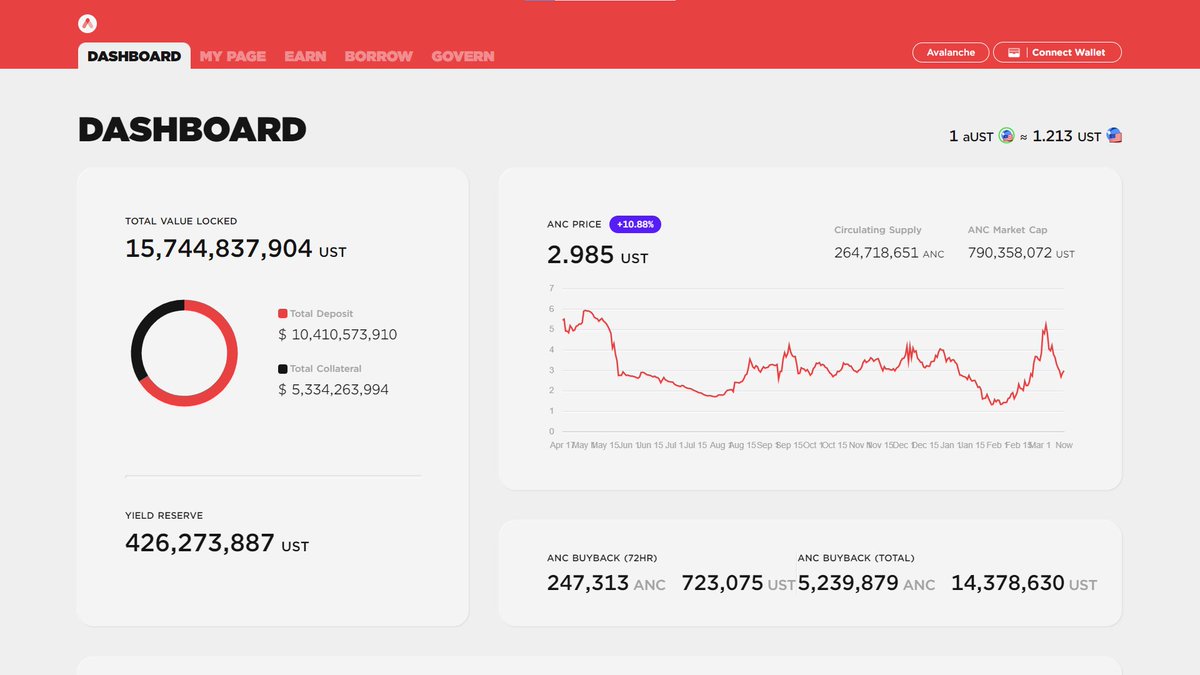This screenshot has width=1200, height=675.
Task: Click the aUST token icon
Action: [1006, 136]
